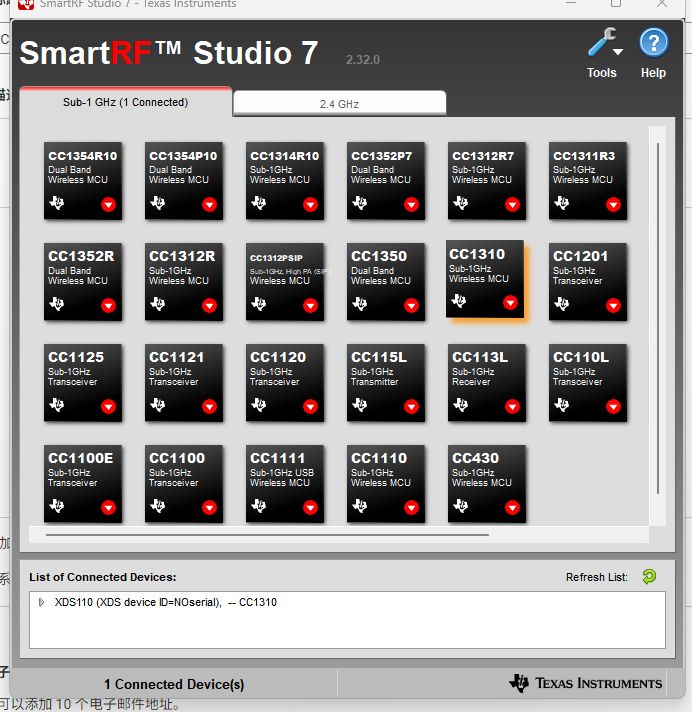This screenshot has height=712, width=692.
Task: Click the red arrow on CC1312PSIP tile
Action: 310,306
